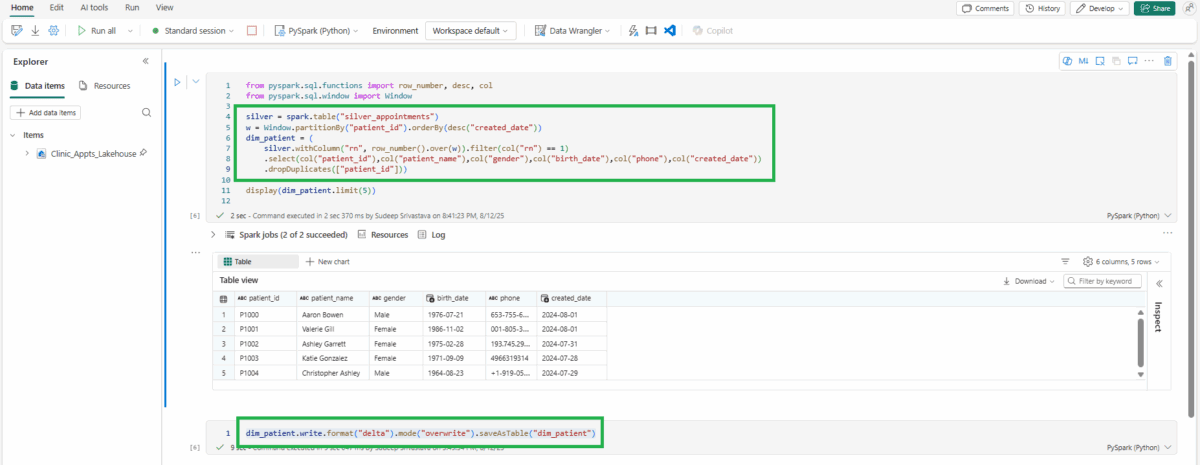Add comment to cell icon
1200x465 pixels.
point(1132,62)
